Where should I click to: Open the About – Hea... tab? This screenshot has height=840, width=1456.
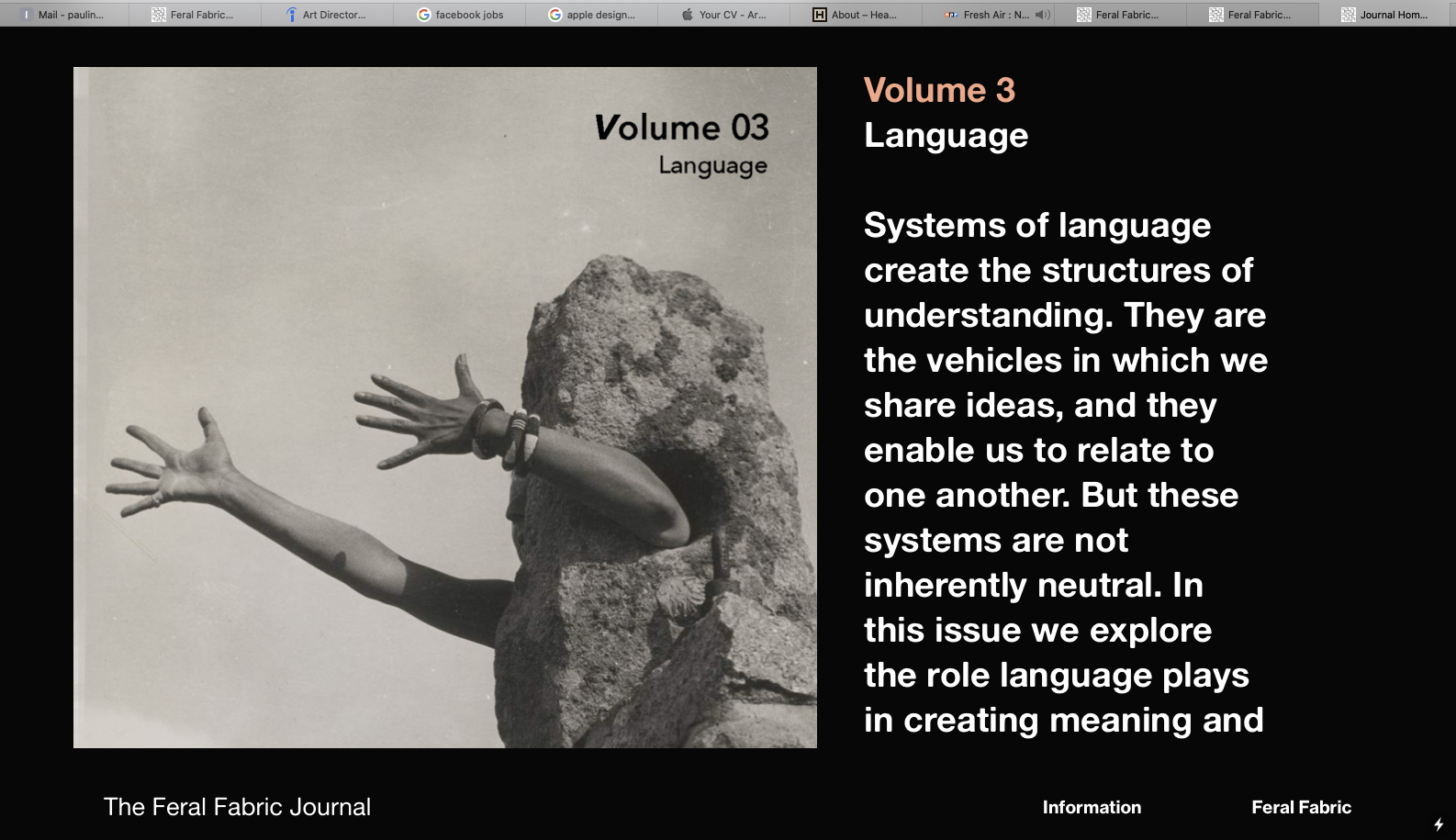coord(856,14)
